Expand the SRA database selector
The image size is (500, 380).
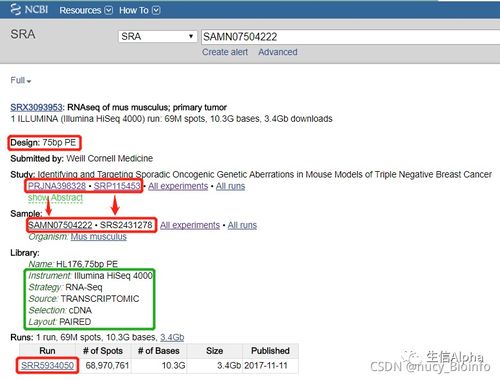pos(157,36)
